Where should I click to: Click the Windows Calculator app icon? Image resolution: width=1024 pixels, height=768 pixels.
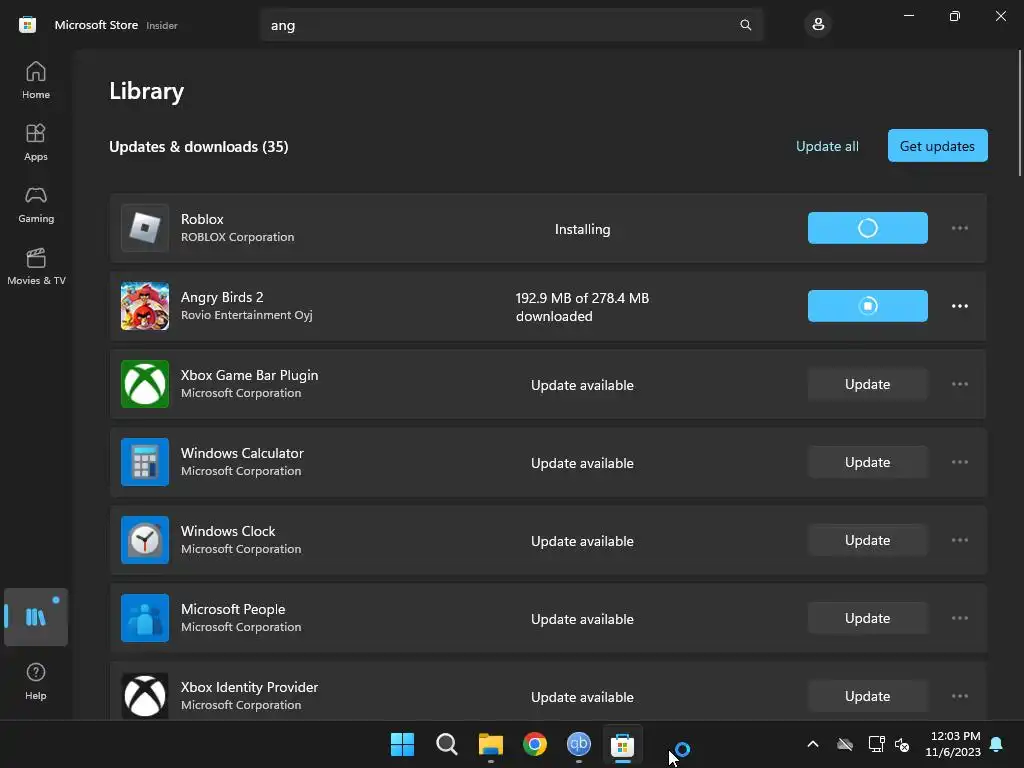(x=145, y=462)
